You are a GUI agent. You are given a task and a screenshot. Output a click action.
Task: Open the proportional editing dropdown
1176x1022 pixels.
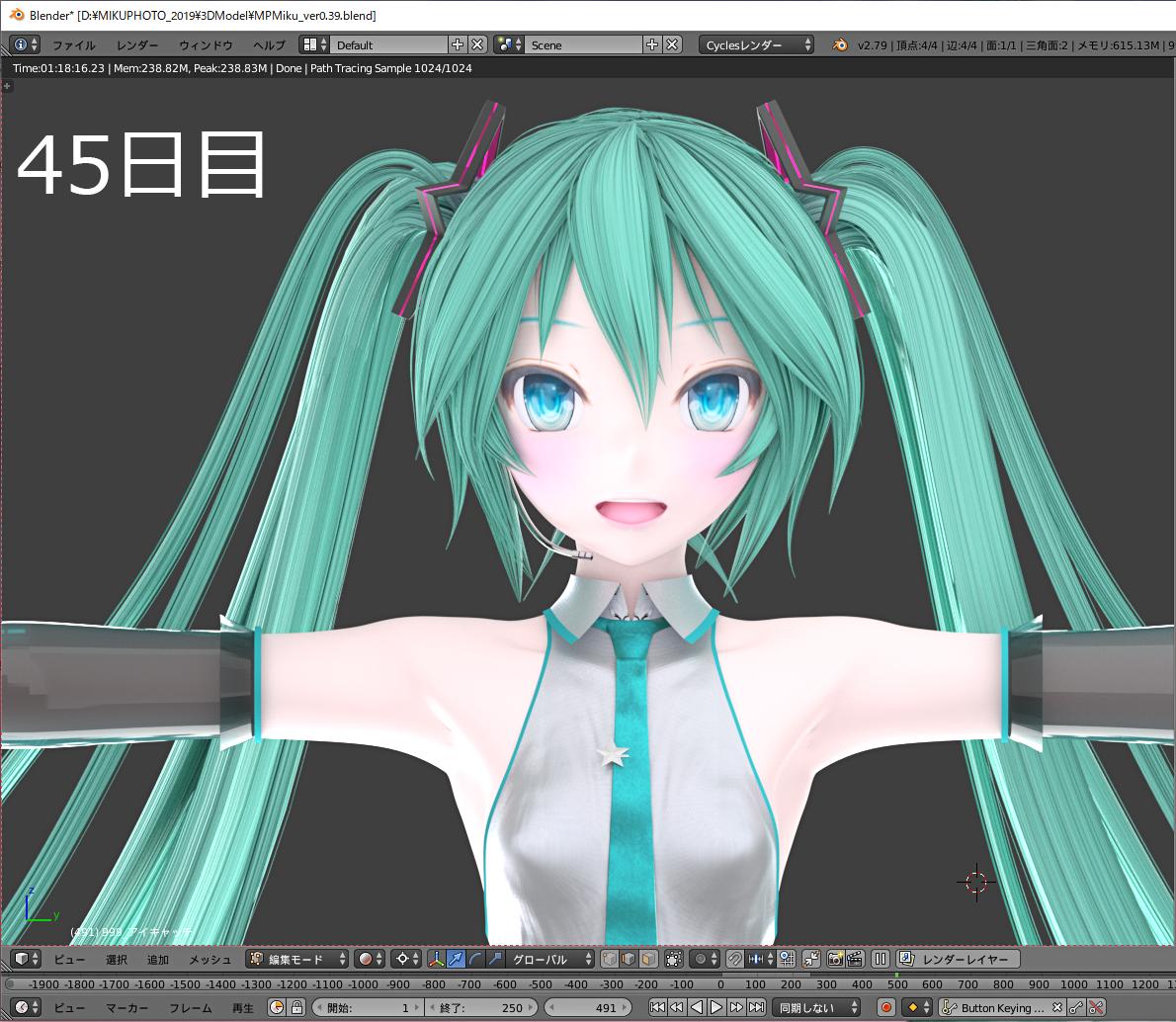705,959
